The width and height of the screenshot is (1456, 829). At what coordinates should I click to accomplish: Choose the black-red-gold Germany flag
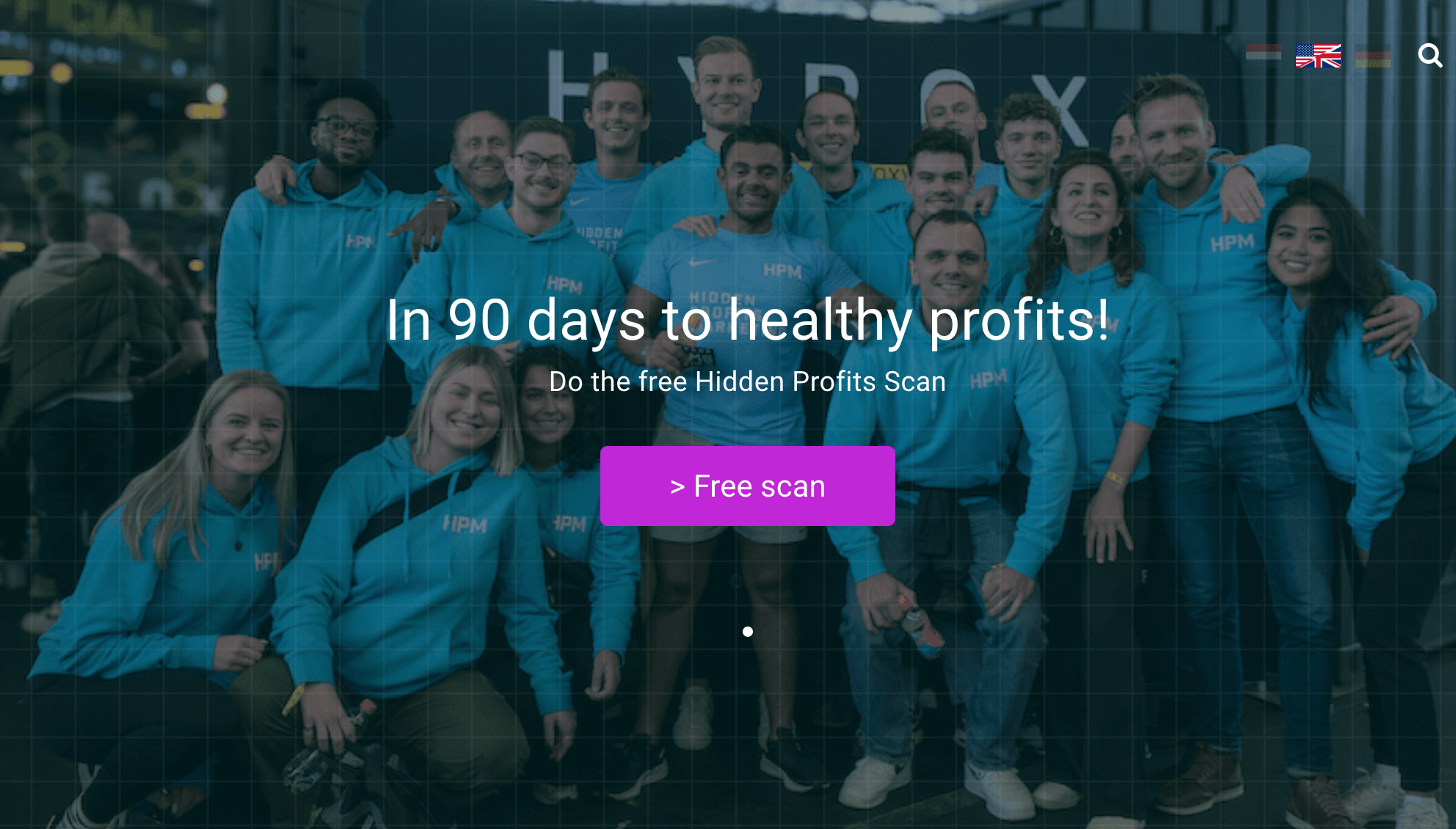point(1373,56)
